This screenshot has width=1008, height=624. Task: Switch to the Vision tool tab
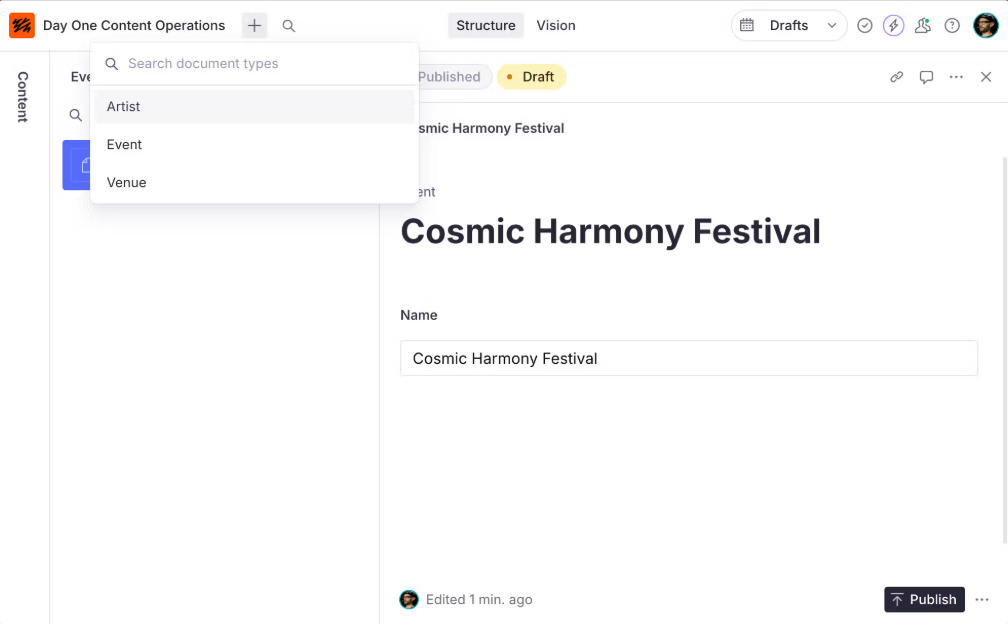pos(556,26)
